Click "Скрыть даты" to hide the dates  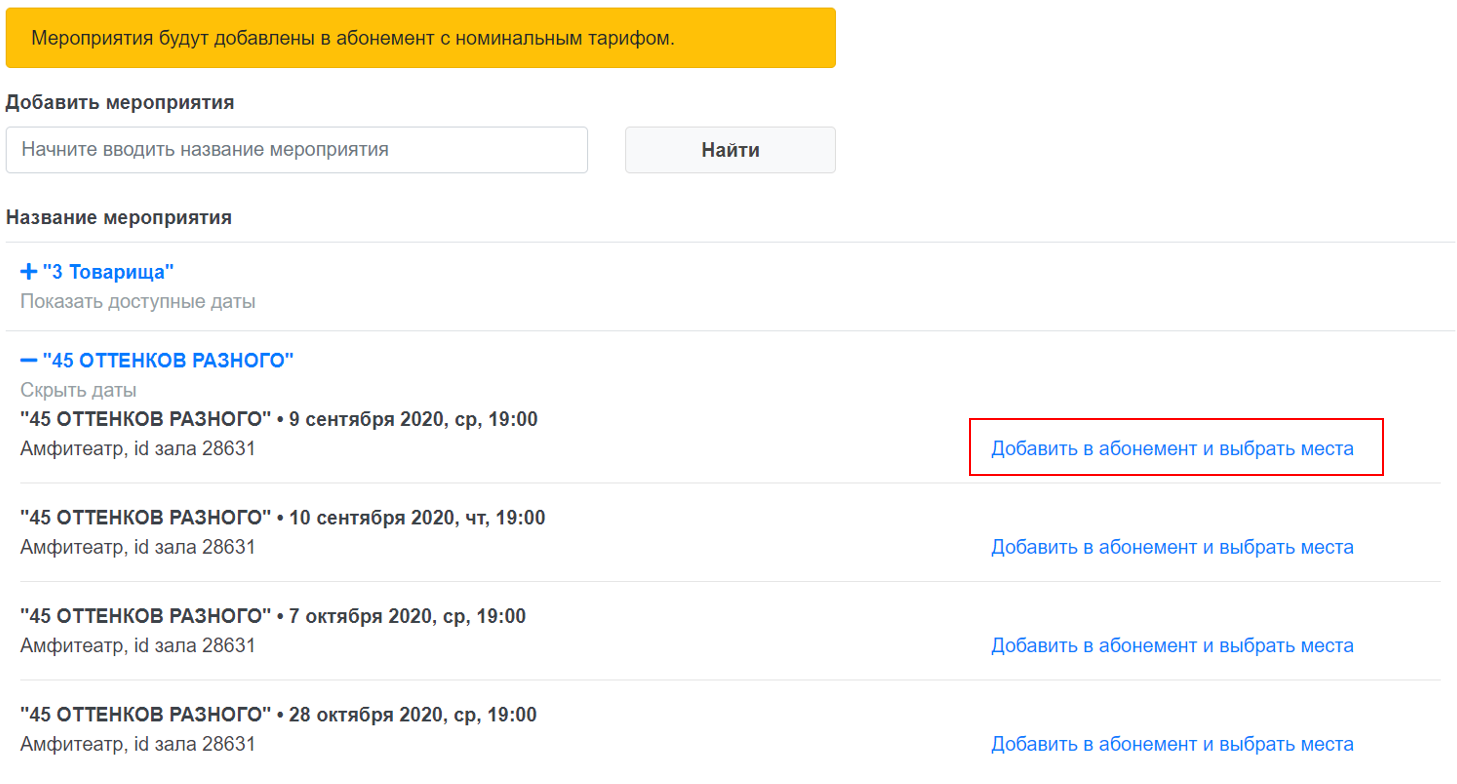point(78,390)
